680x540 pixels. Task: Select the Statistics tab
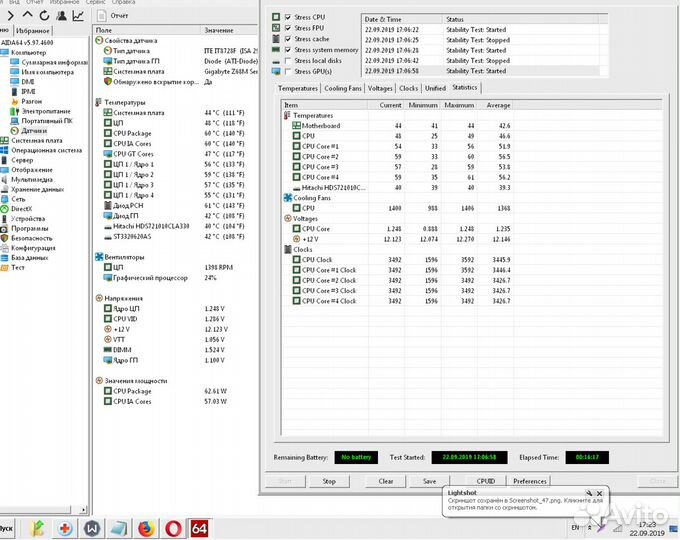(x=465, y=88)
